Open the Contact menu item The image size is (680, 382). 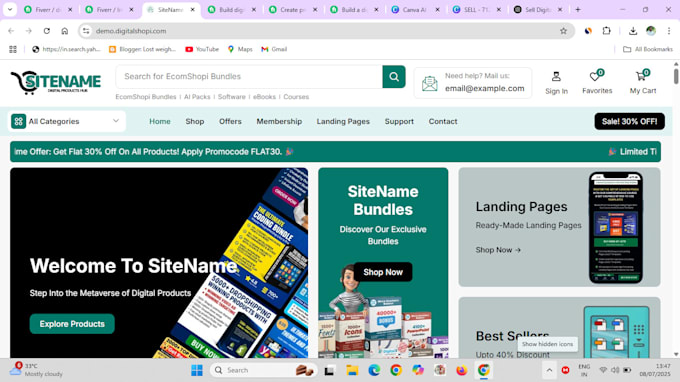pos(443,121)
